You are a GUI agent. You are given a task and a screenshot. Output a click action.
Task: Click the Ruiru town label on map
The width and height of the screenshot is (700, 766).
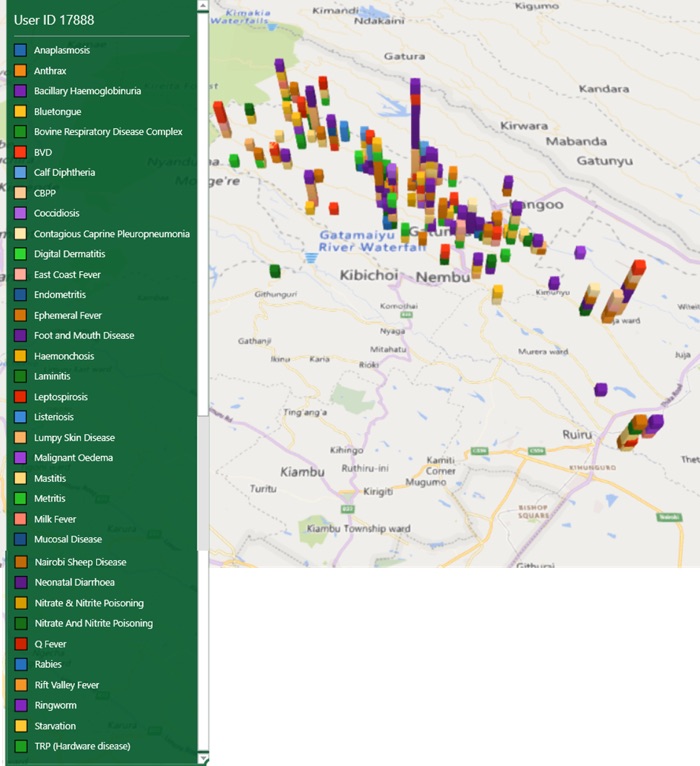point(577,434)
